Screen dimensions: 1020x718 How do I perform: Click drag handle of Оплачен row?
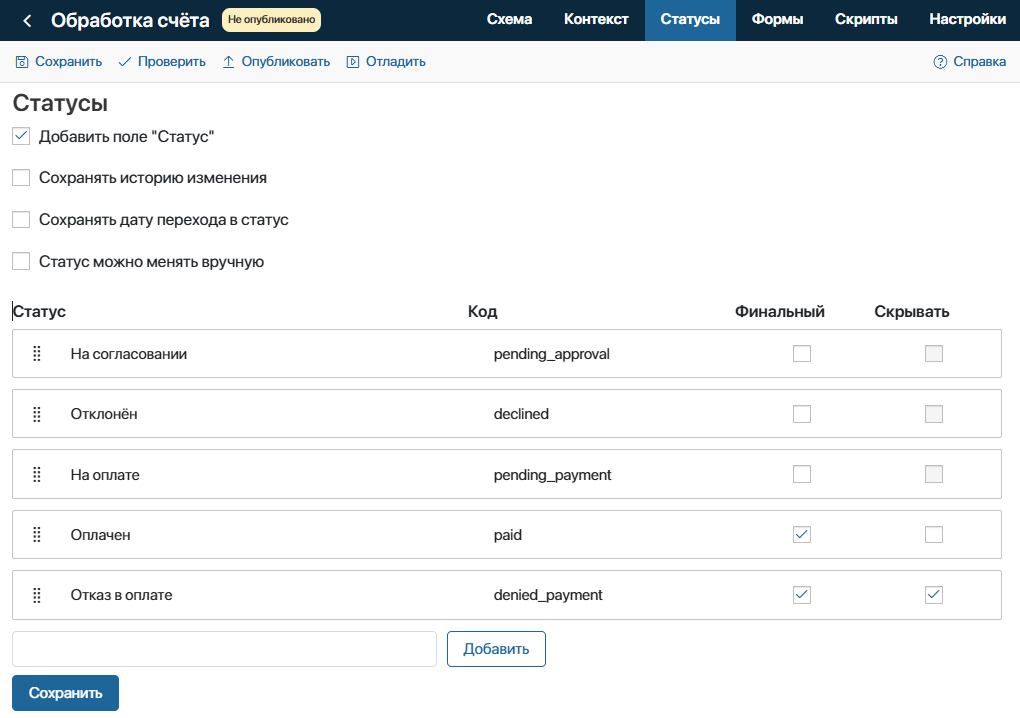coord(37,535)
